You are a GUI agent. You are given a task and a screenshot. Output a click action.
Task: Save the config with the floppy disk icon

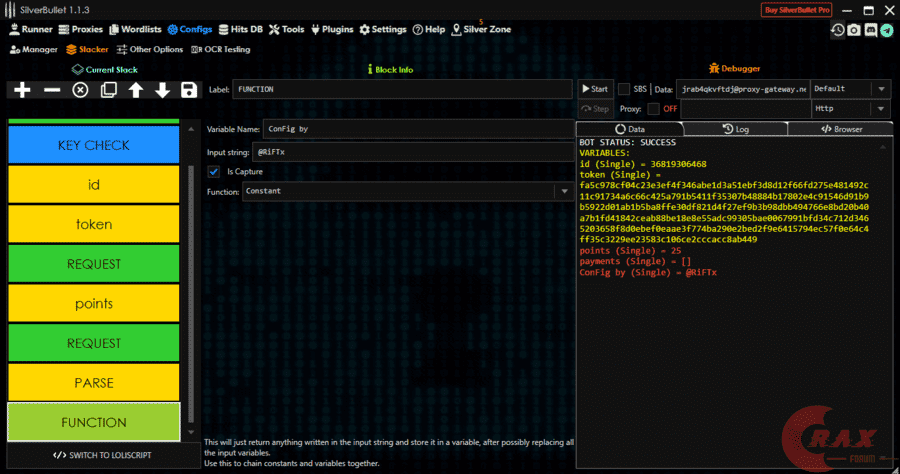[189, 90]
